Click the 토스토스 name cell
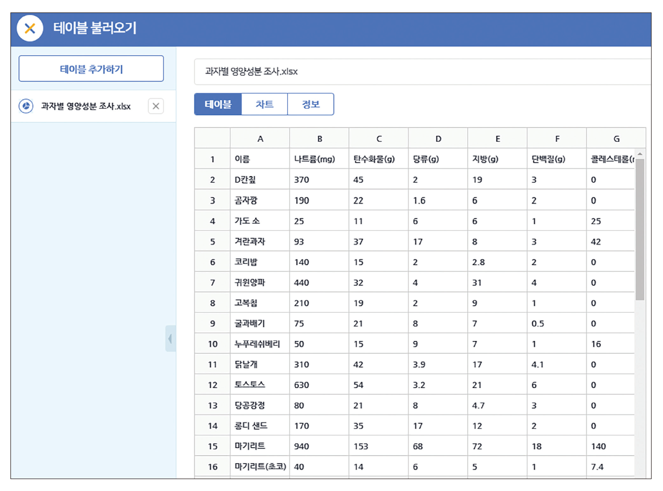This screenshot has height=491, width=663. pyautogui.click(x=260, y=385)
